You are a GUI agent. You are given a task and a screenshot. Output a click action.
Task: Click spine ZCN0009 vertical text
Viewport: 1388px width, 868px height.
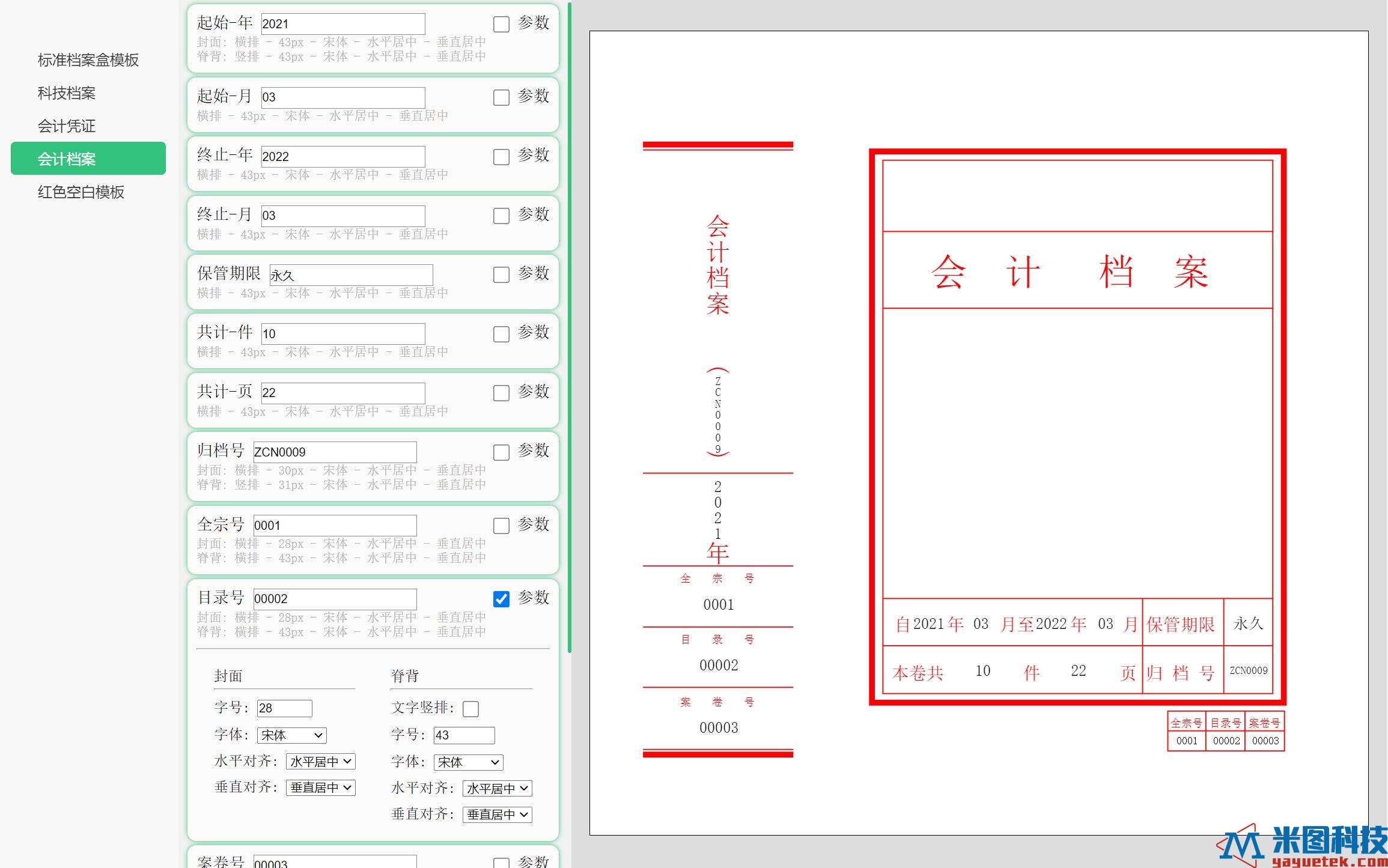tap(718, 414)
